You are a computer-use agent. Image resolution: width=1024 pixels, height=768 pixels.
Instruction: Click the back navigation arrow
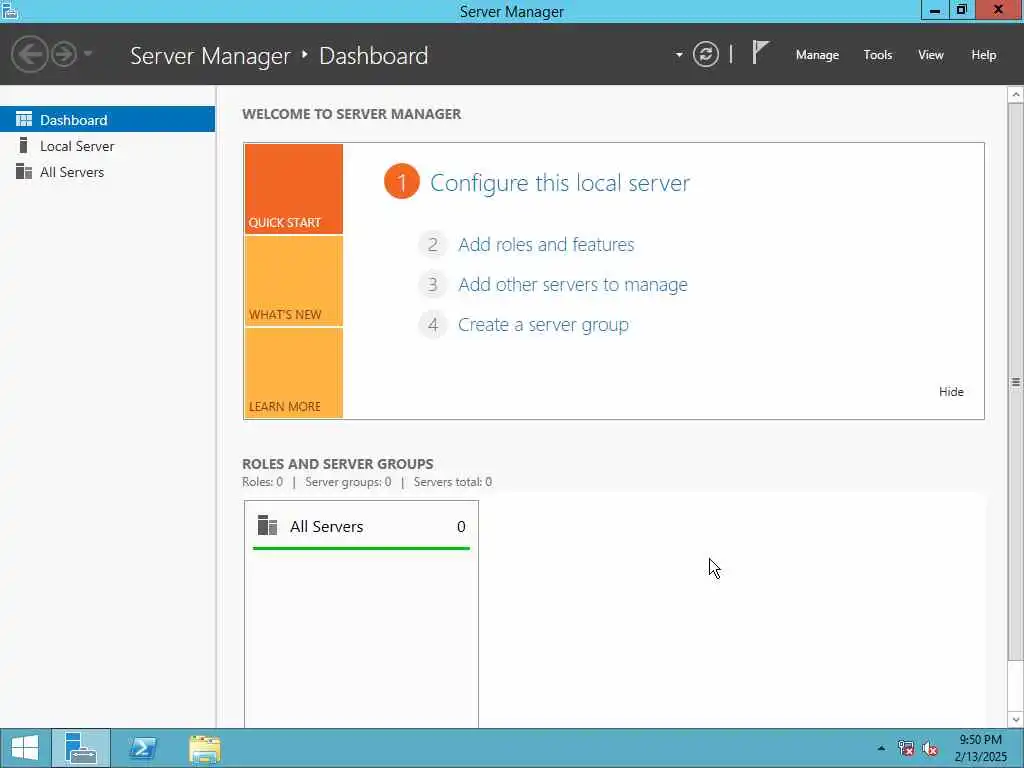click(29, 54)
